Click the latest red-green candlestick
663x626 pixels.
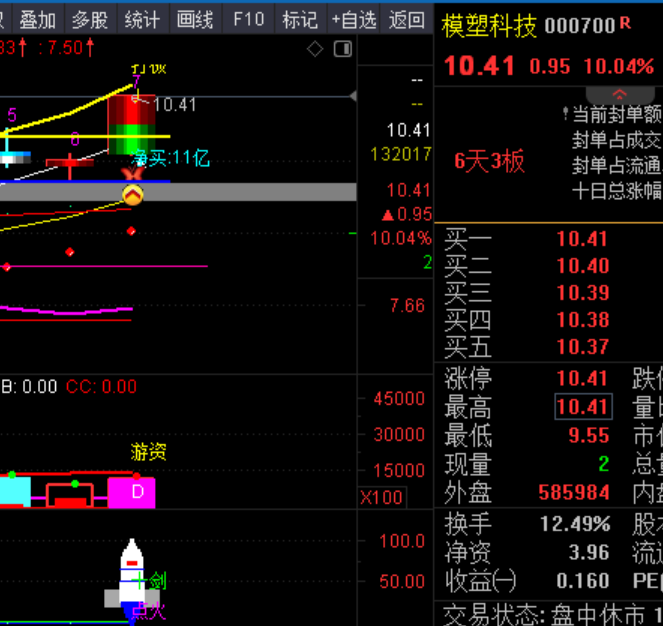point(132,125)
